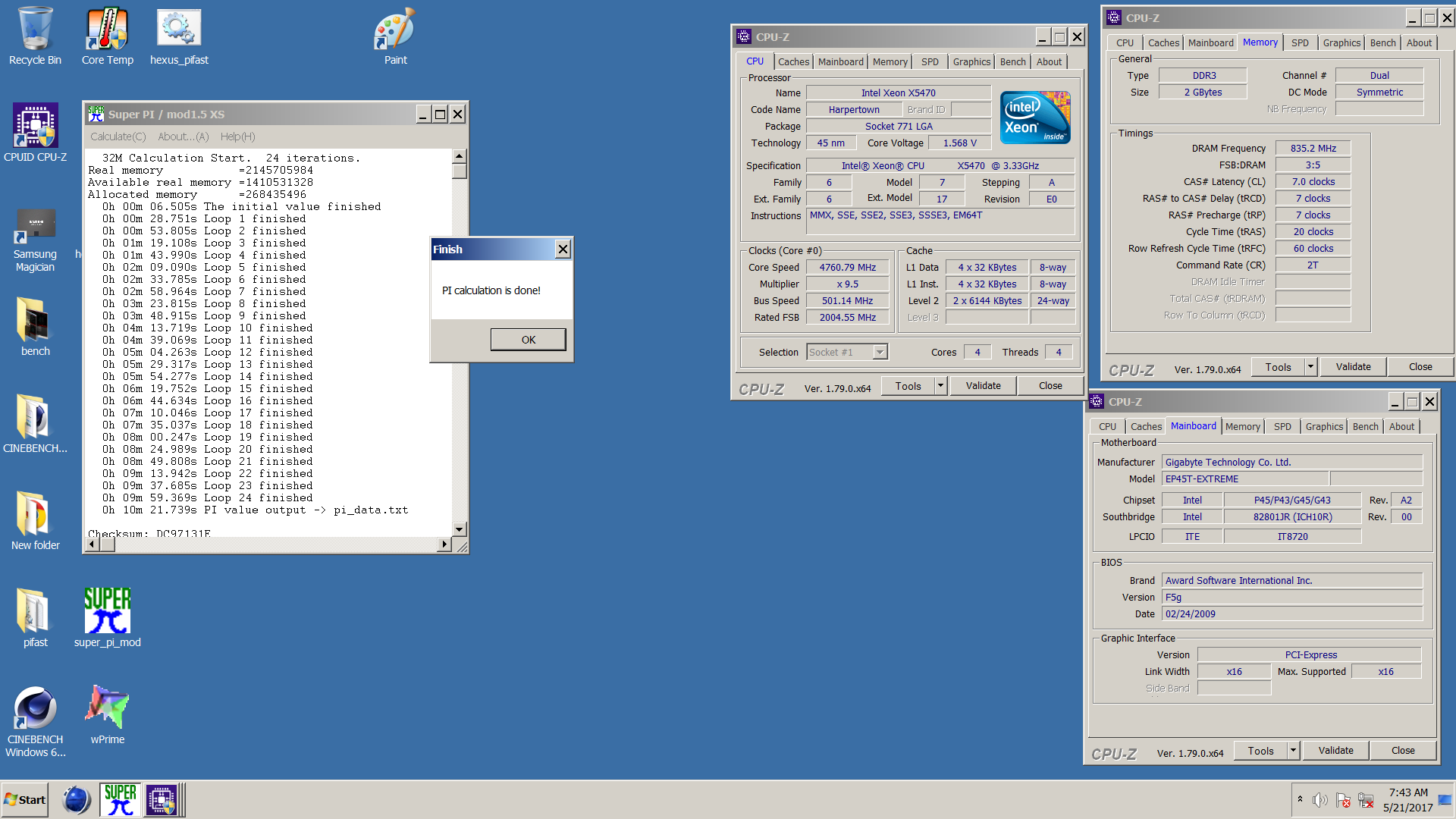Screen dimensions: 1456x819
Task: Click DRAM Frequency value 835.2 MHz
Action: pyautogui.click(x=1313, y=149)
